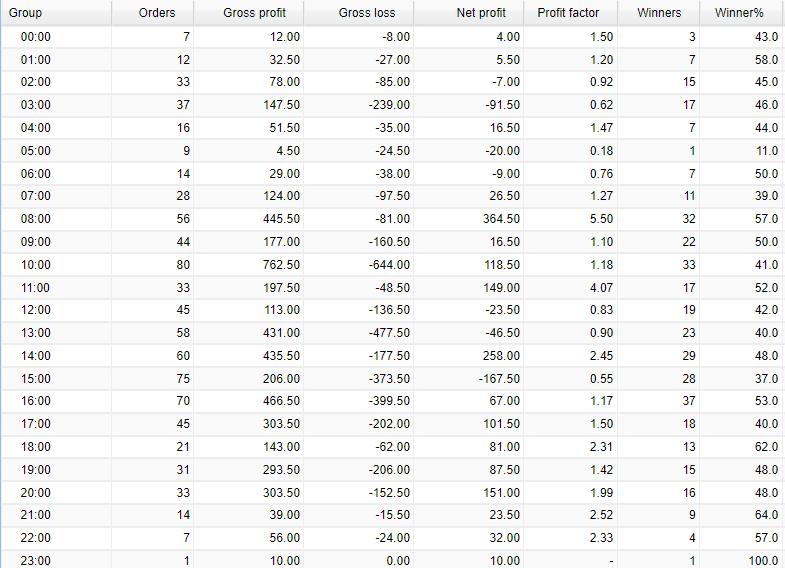785x568 pixels.
Task: Sort table by Group column header
Action: [x=26, y=13]
